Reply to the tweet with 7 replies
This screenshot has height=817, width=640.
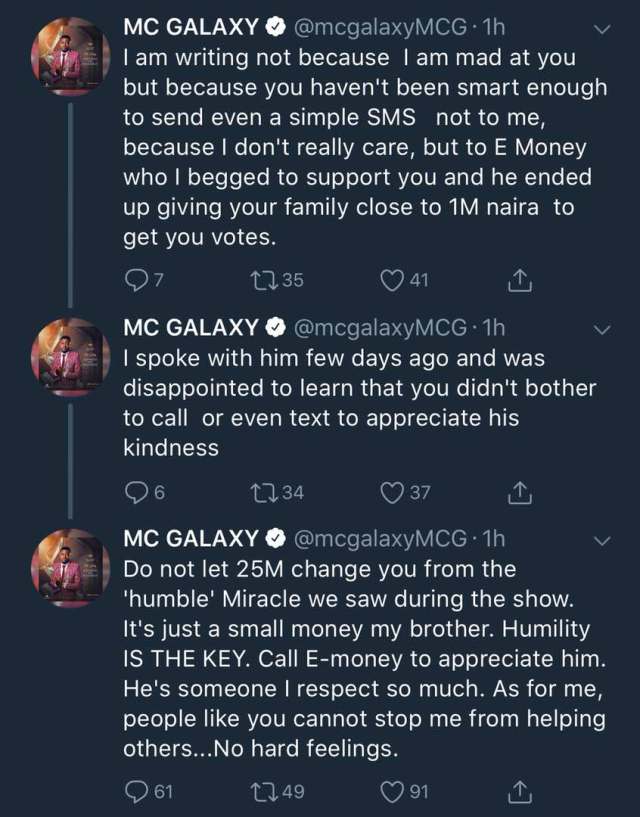coord(134,281)
